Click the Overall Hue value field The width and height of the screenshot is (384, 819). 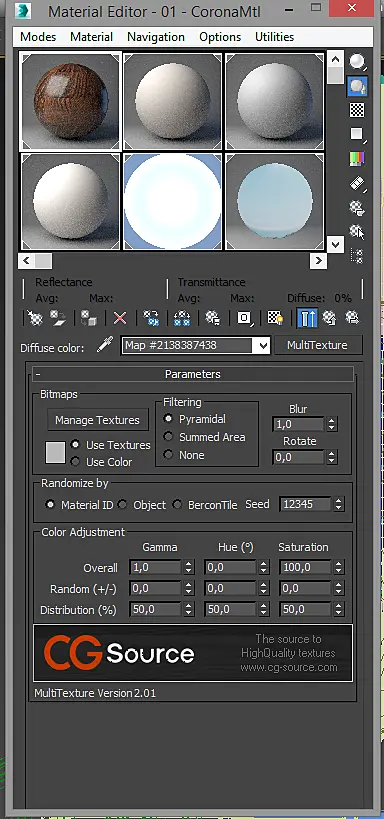coord(231,567)
